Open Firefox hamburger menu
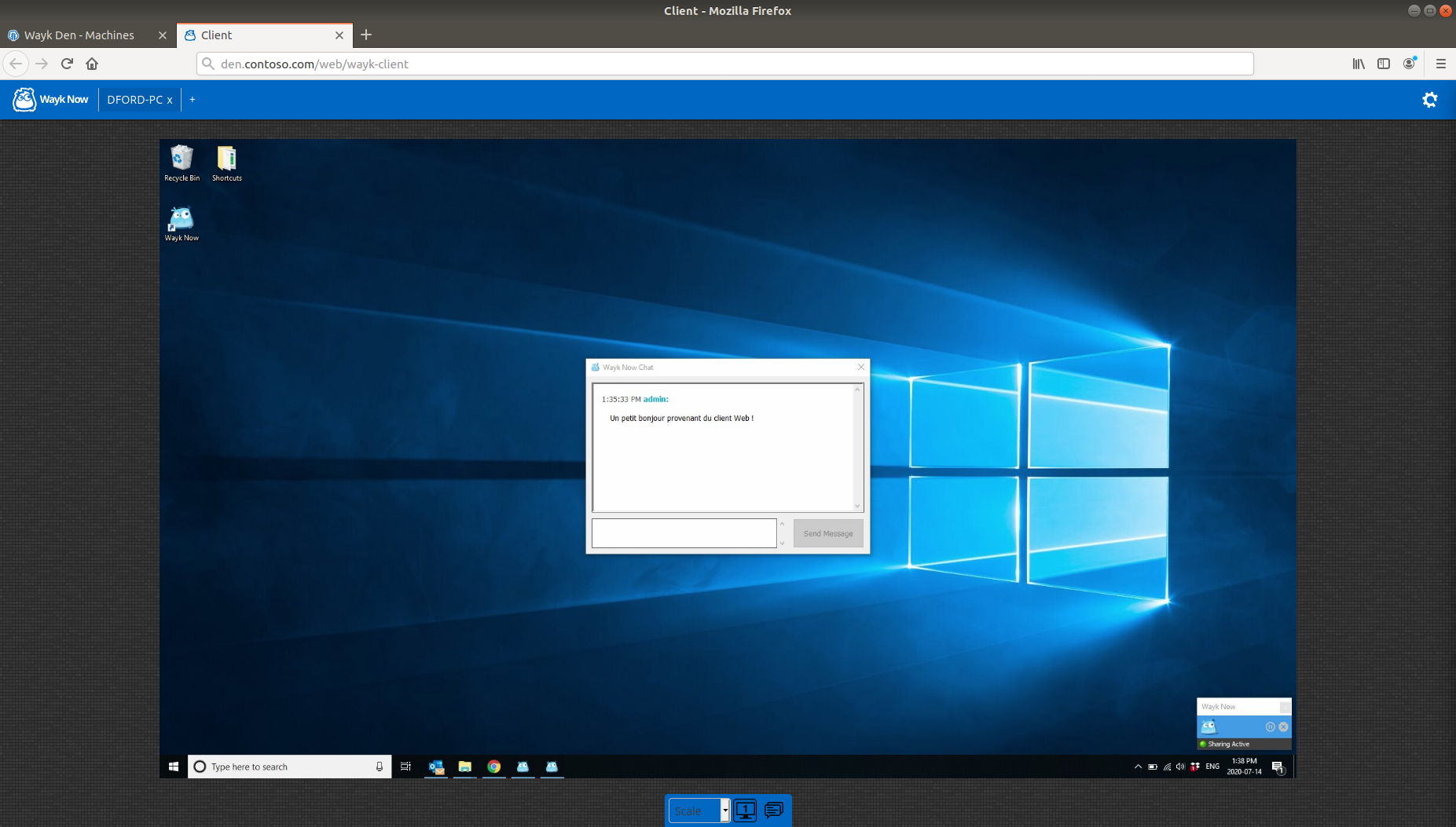The image size is (1456, 827). pyautogui.click(x=1440, y=64)
